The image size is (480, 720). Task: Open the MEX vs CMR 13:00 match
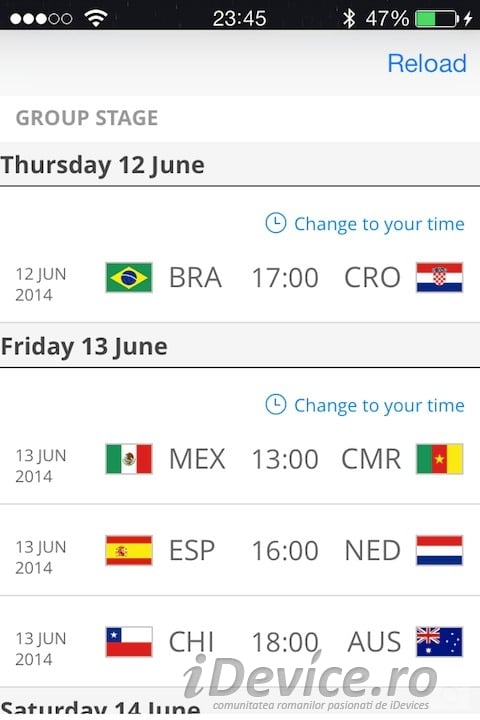(240, 458)
